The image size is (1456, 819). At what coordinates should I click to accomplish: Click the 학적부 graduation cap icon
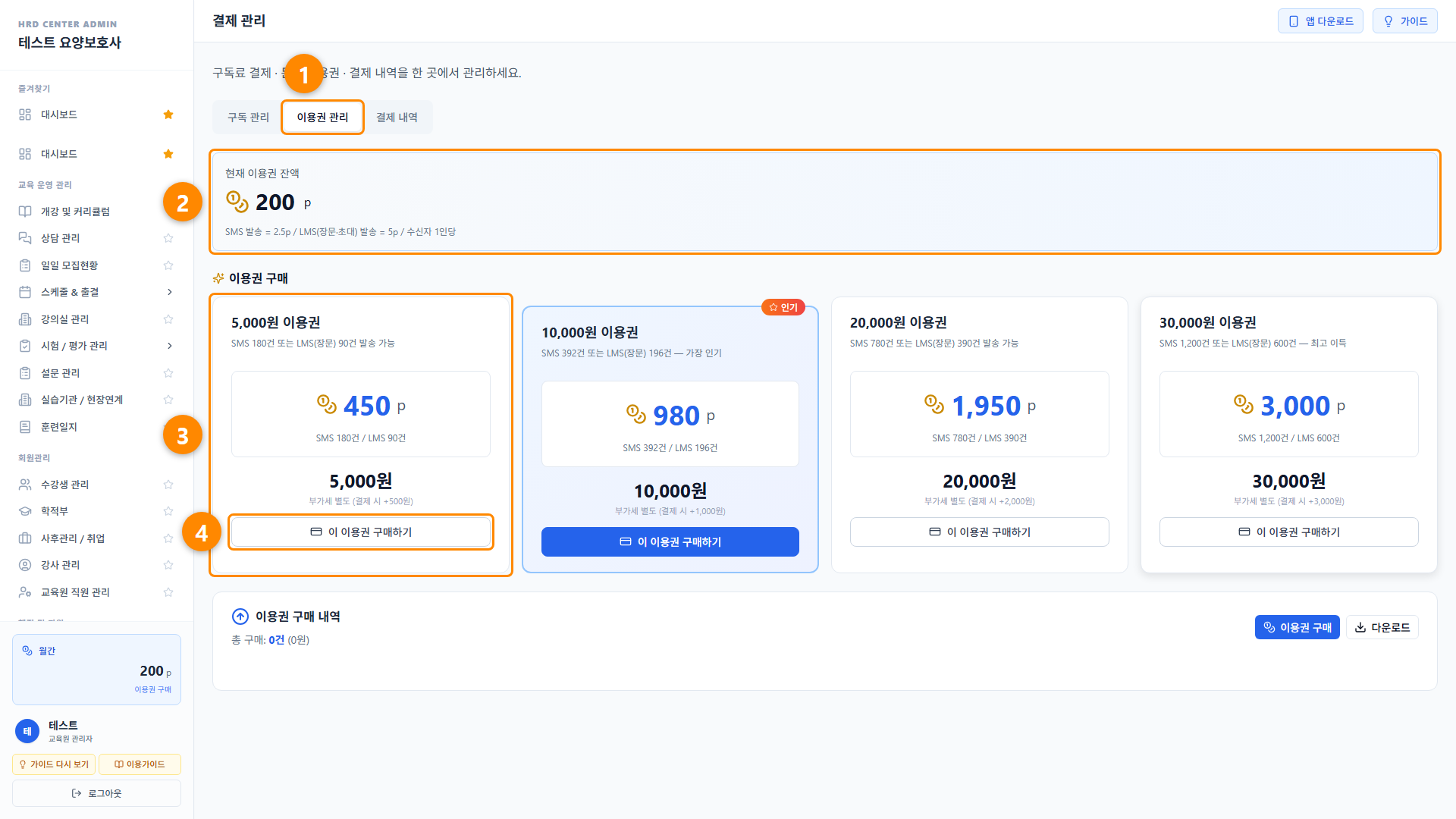[x=25, y=511]
